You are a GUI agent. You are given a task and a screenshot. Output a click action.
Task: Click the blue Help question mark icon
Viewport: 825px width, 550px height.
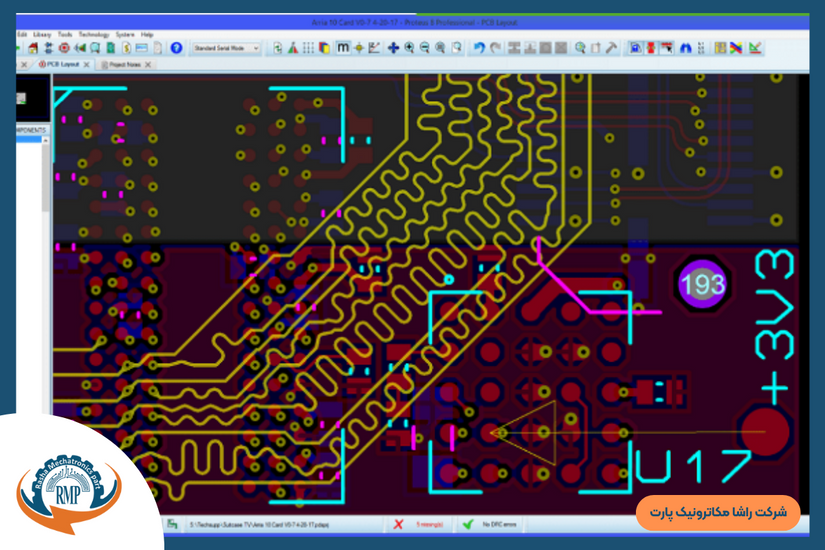pyautogui.click(x=176, y=47)
